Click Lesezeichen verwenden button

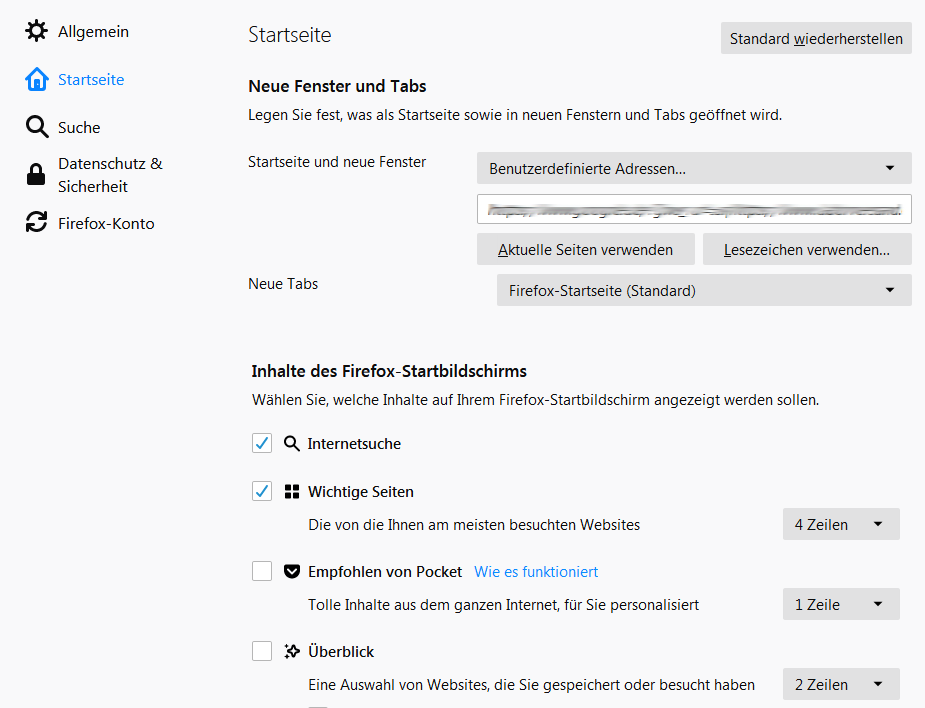point(807,250)
